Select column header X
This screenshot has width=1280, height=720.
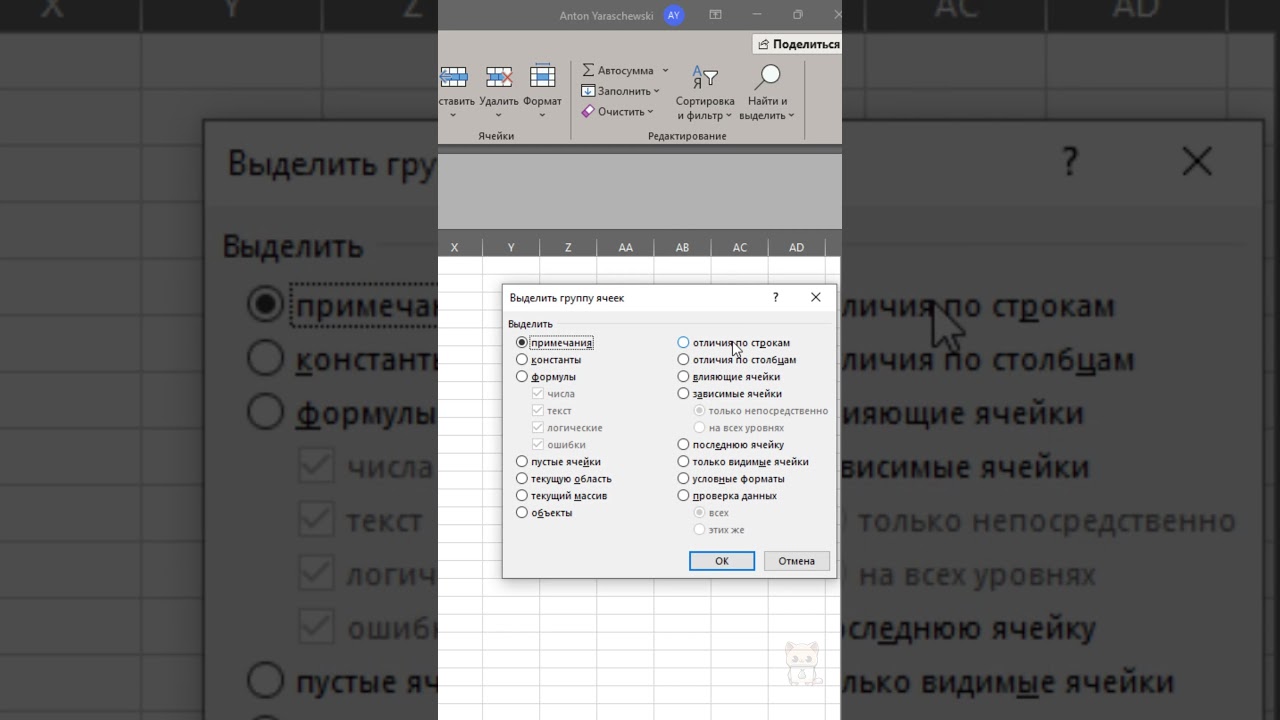coord(460,248)
